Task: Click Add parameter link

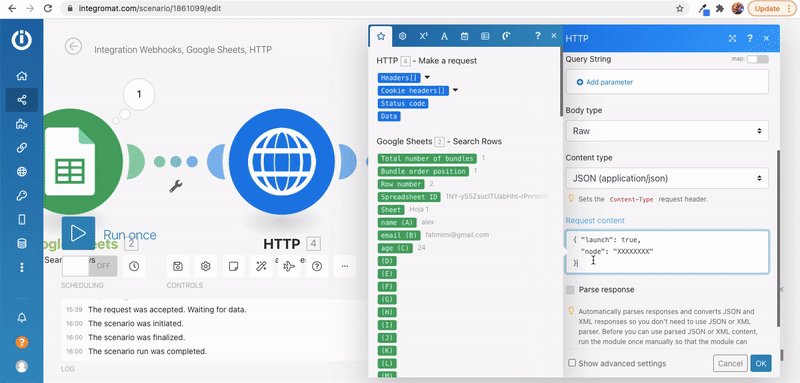Action: (605, 82)
